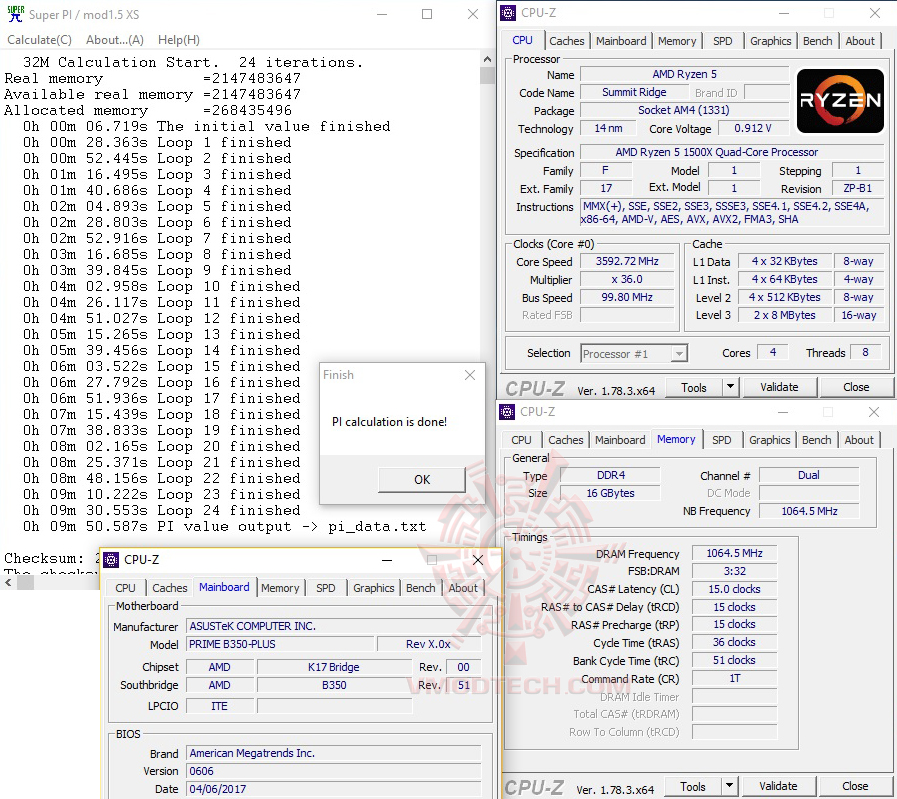Viewport: 897px width, 799px height.
Task: Switch to Bench tab in top CPU-Z window
Action: coord(817,41)
